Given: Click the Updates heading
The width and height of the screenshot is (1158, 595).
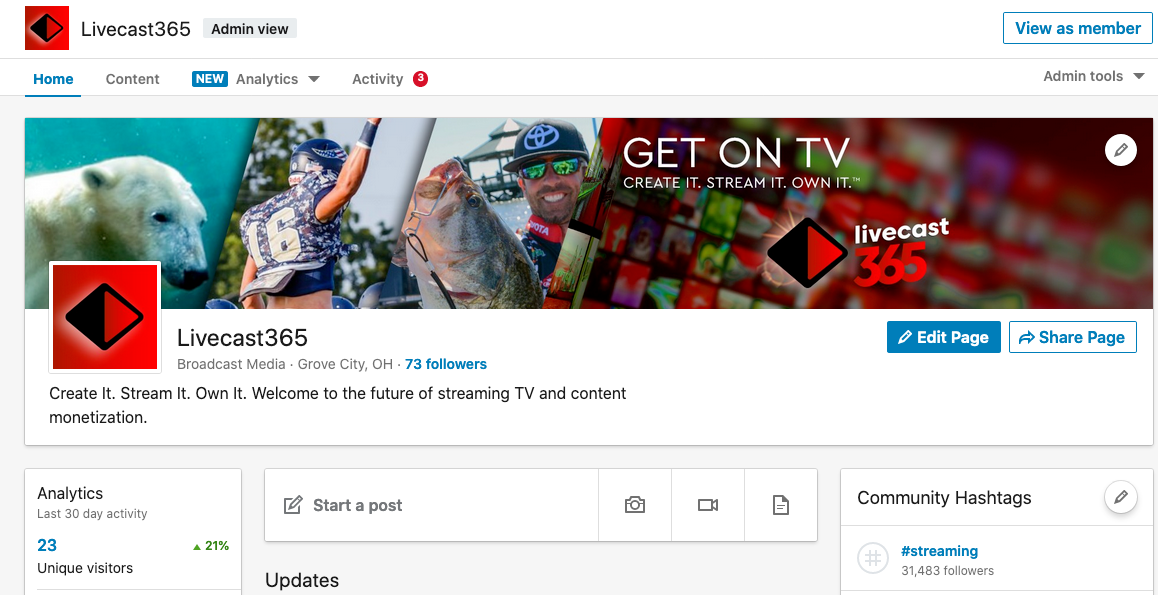Looking at the screenshot, I should (301, 580).
